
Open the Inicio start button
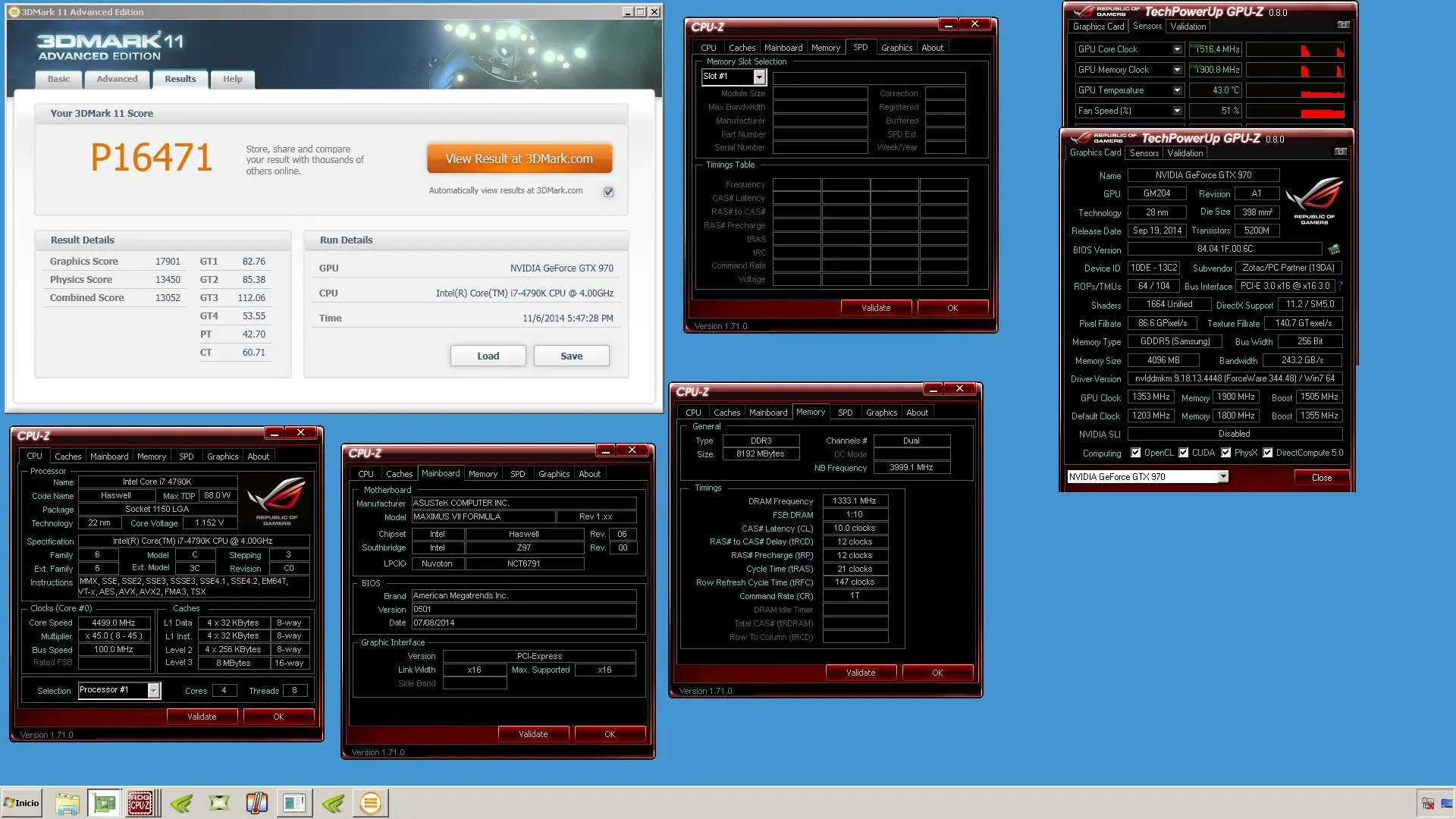pos(21,803)
